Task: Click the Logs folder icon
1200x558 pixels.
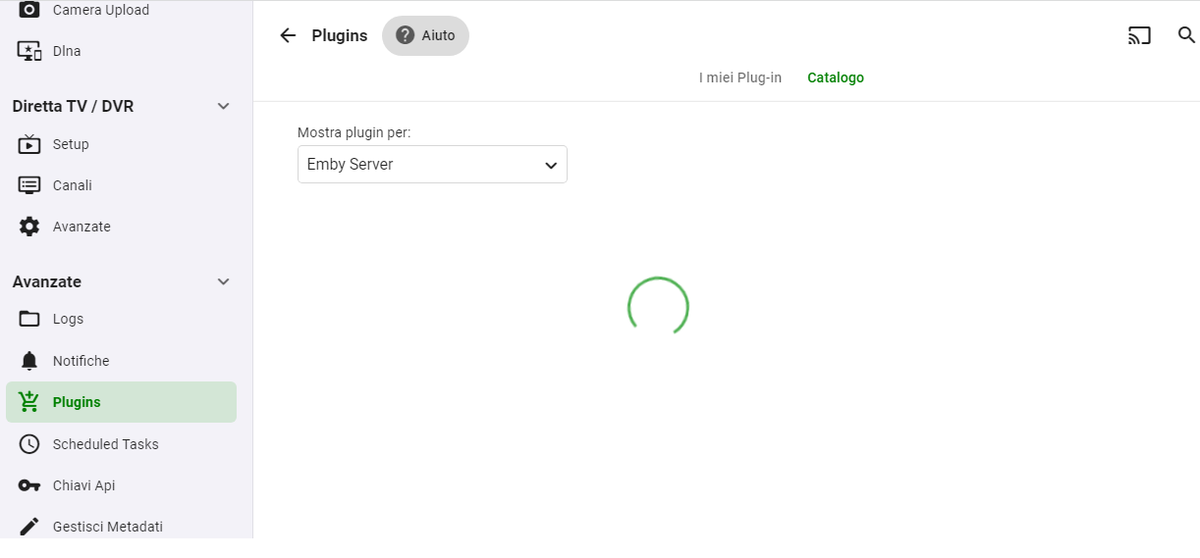Action: (x=30, y=319)
